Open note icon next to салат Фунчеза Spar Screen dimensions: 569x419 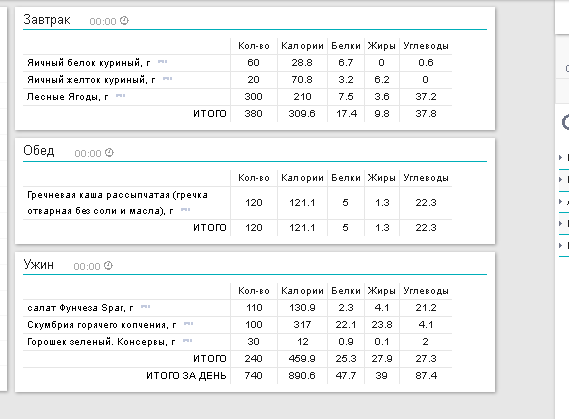(146, 307)
